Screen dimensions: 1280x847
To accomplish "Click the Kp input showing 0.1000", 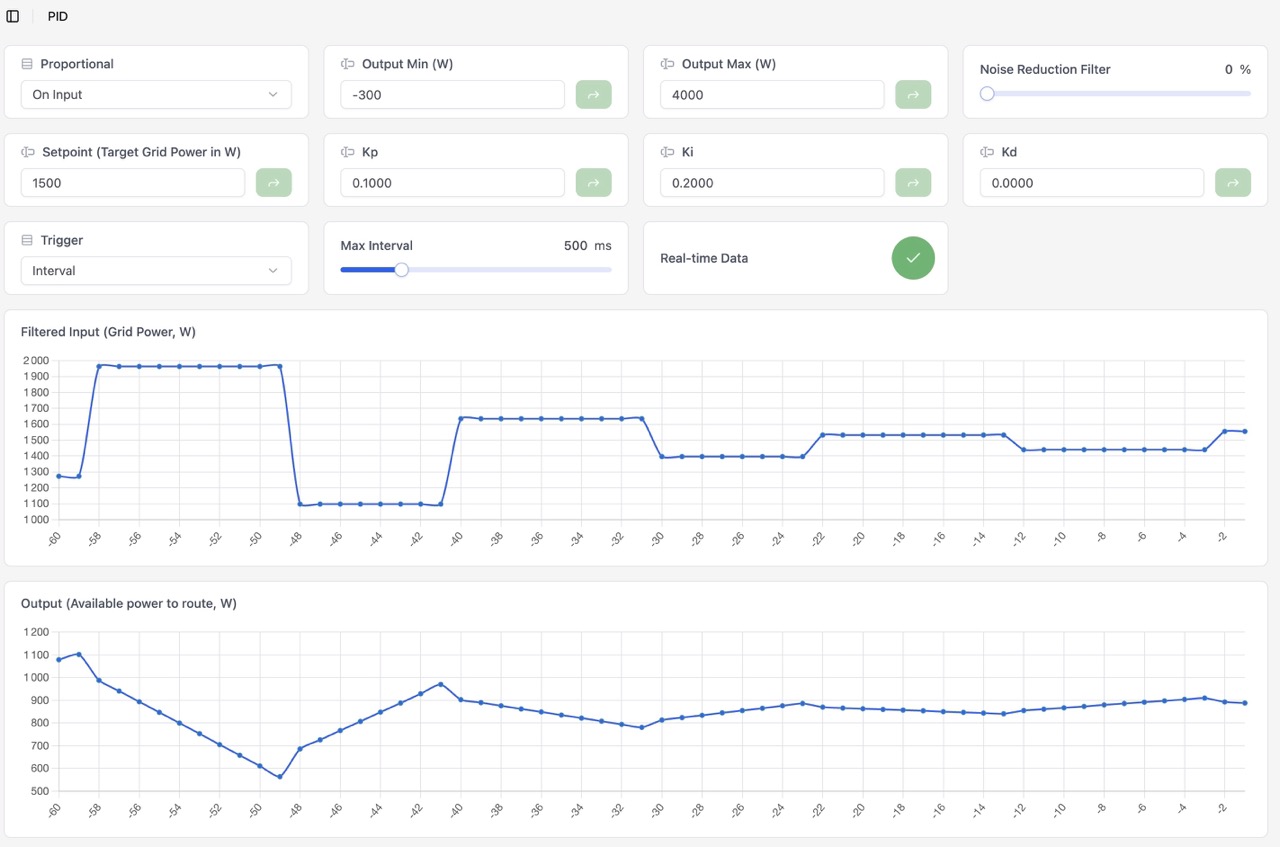I will 452,183.
